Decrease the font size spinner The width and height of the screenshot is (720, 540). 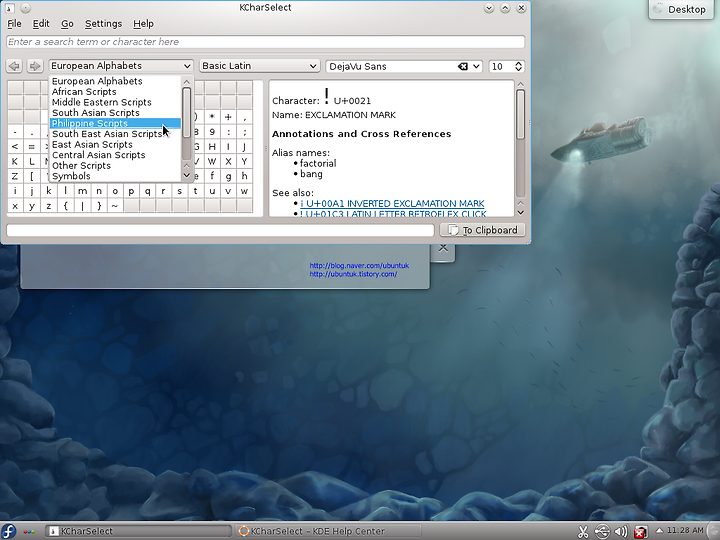(x=518, y=69)
